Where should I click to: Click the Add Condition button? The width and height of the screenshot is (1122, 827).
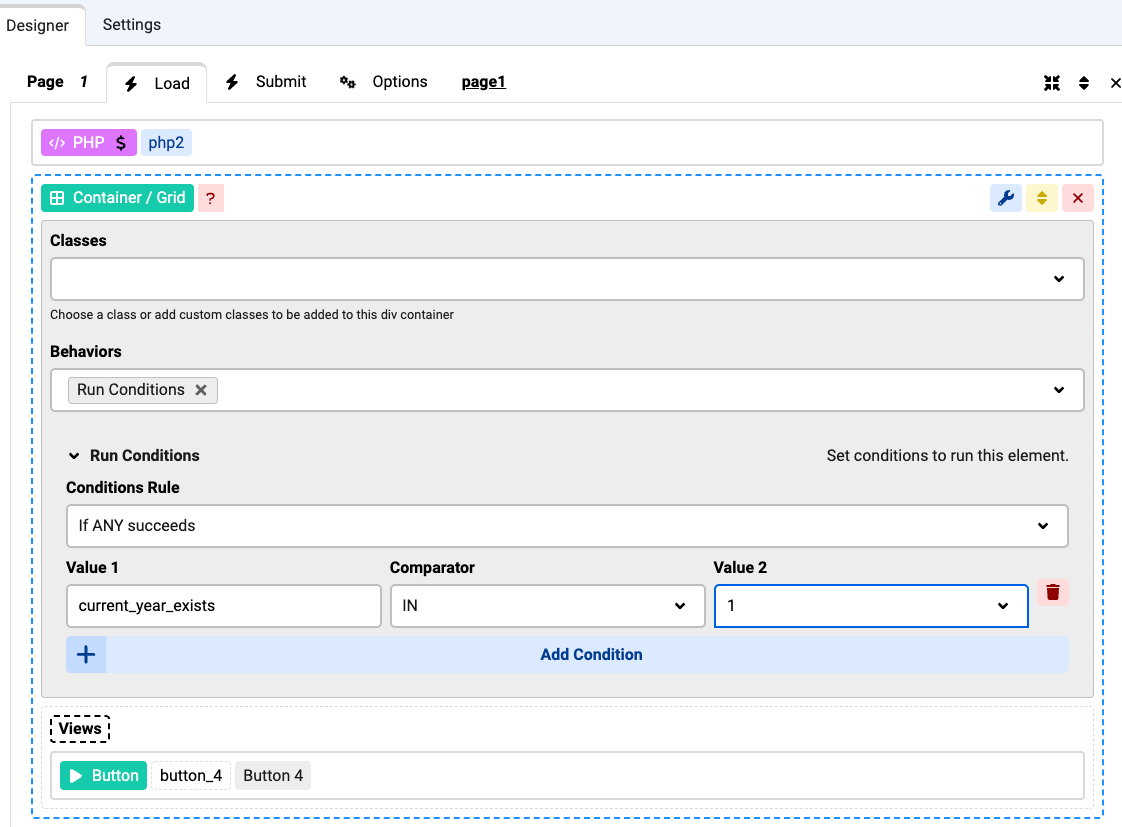click(590, 655)
